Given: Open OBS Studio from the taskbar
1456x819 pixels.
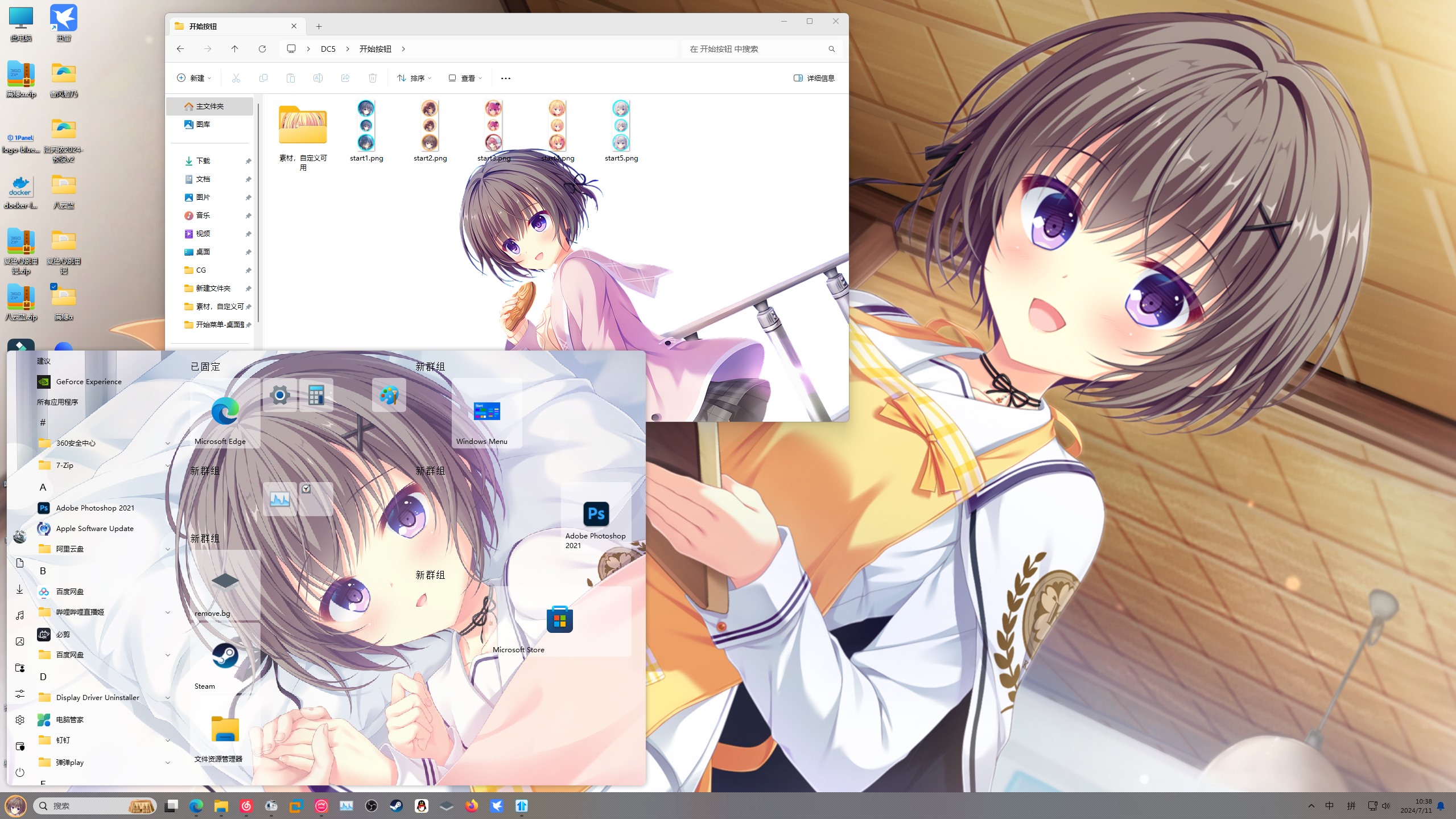Looking at the screenshot, I should [372, 806].
